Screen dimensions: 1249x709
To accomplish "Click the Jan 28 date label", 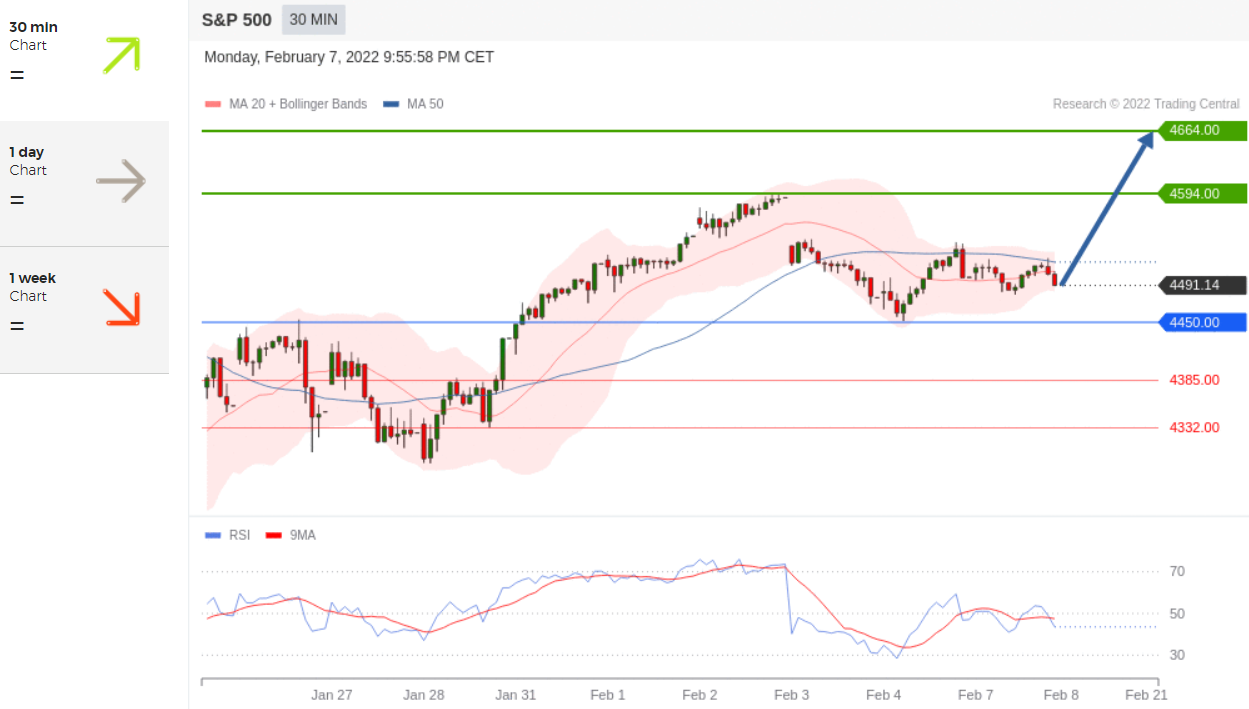I will [424, 694].
